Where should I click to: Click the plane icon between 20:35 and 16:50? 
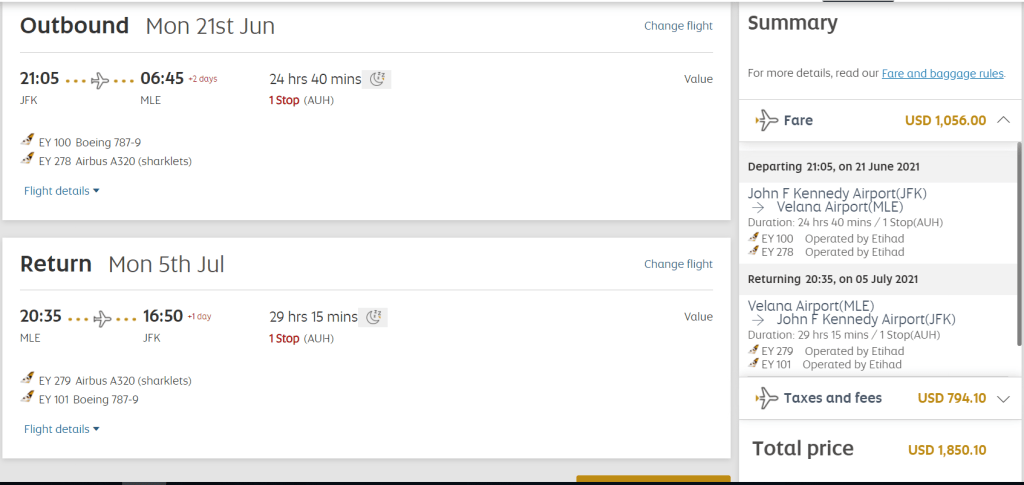point(102,318)
